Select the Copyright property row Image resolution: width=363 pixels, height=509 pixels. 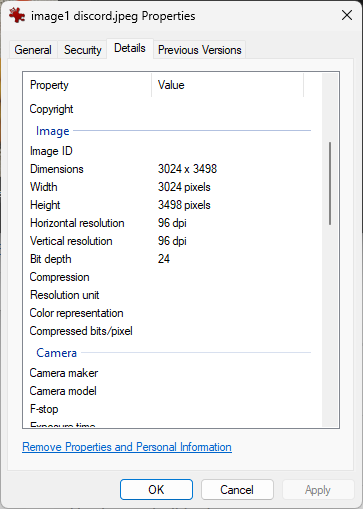170,109
